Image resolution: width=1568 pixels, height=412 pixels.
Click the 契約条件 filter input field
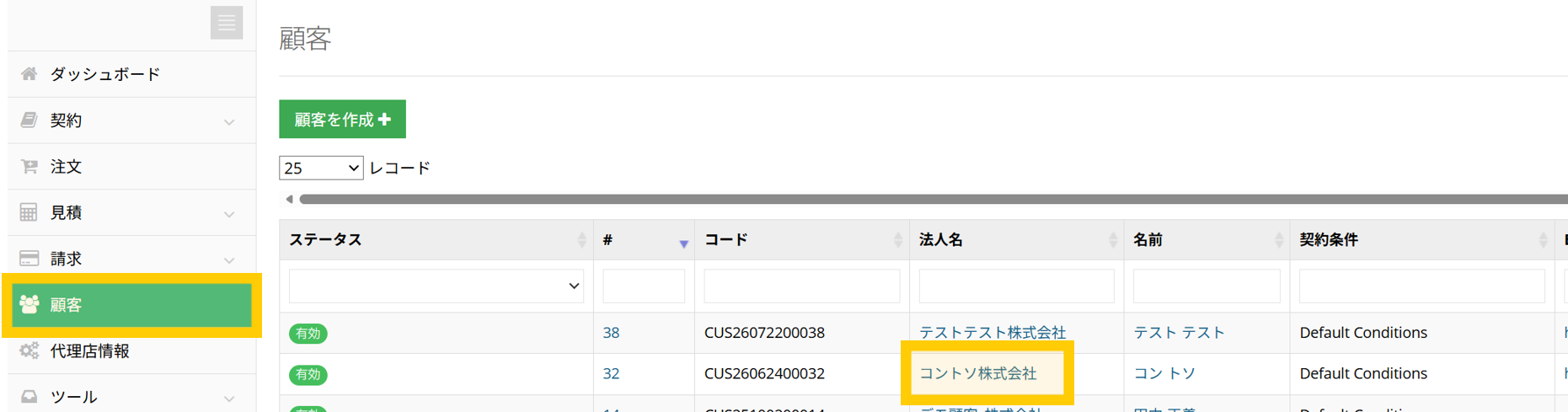pos(1421,286)
